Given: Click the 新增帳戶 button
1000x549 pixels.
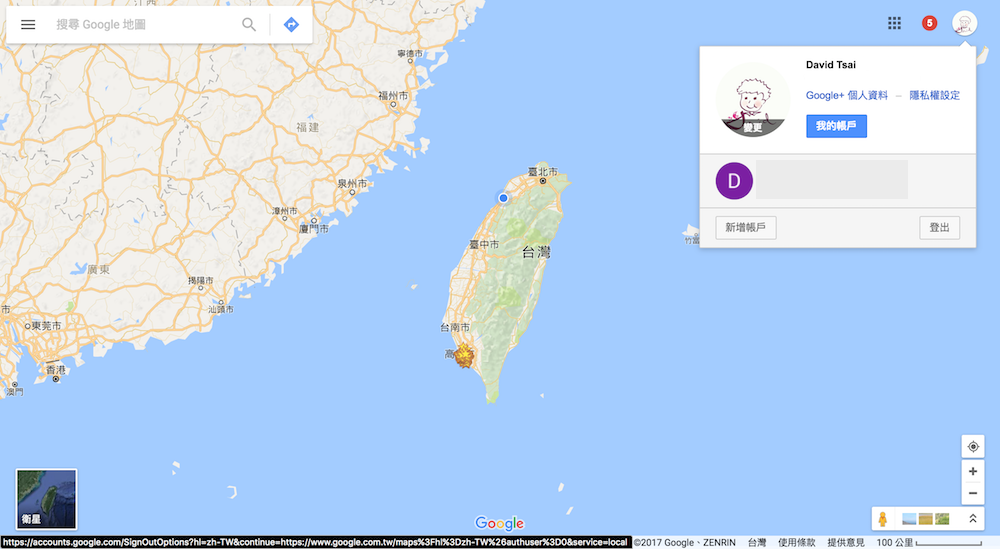Looking at the screenshot, I should (746, 228).
